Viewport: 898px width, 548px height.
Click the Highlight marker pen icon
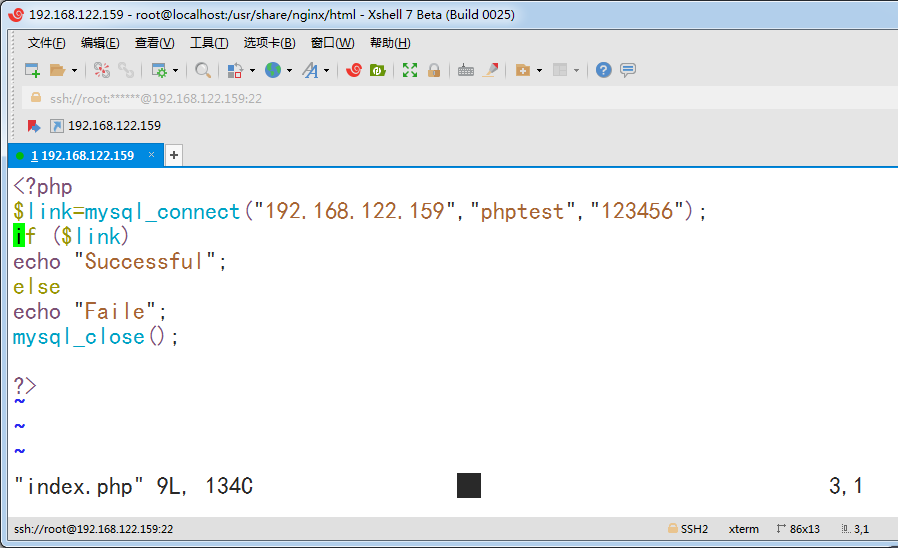[490, 70]
